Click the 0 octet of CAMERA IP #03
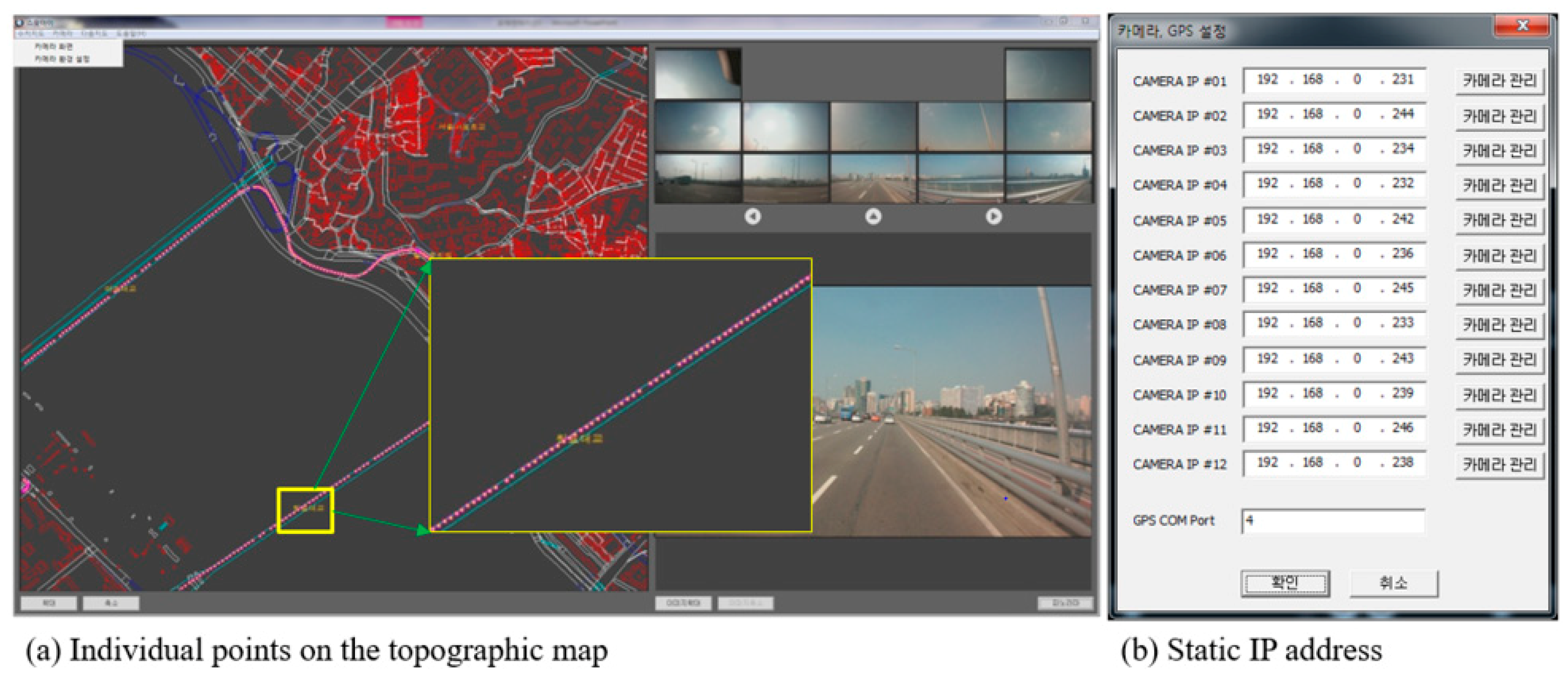Screen dimensions: 1568x678 [1357, 149]
